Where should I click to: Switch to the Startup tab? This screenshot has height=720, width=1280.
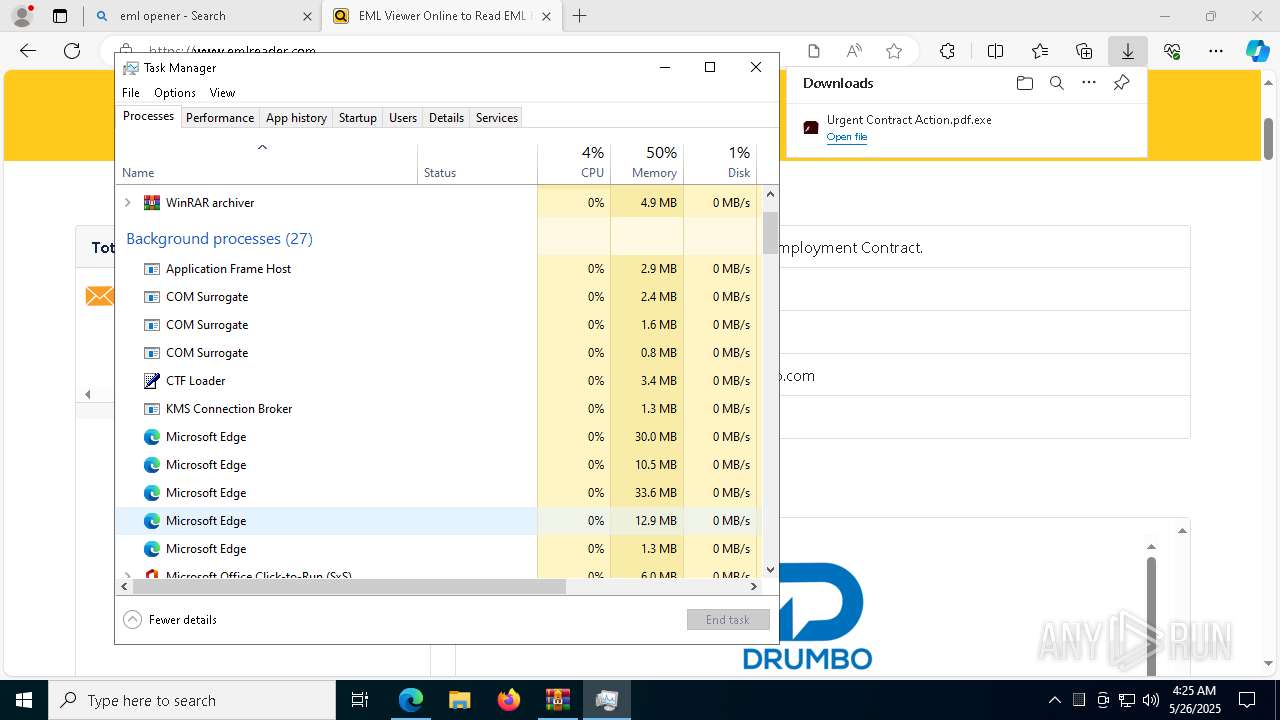(x=357, y=117)
